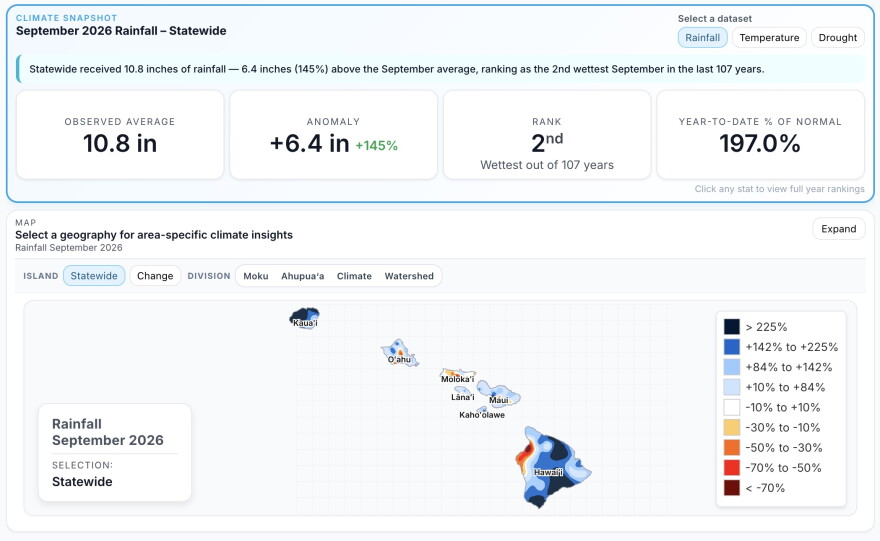
Task: Click the -50% to -30% legend swatch
Action: 731,447
